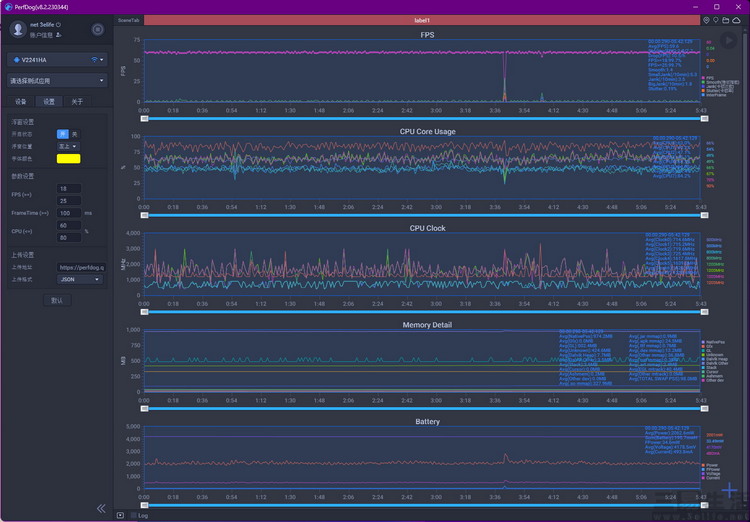750x522 pixels.
Task: Toggle NativePss series in Memory legend
Action: 713,342
